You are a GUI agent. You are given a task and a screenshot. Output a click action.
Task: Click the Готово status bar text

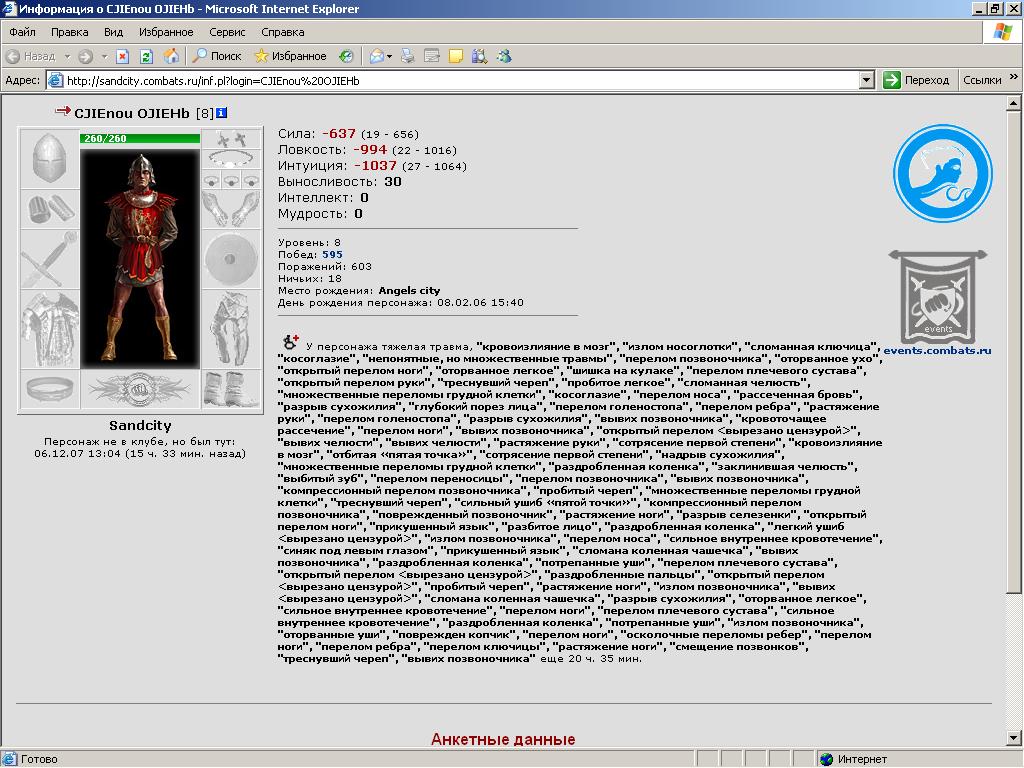pos(39,759)
